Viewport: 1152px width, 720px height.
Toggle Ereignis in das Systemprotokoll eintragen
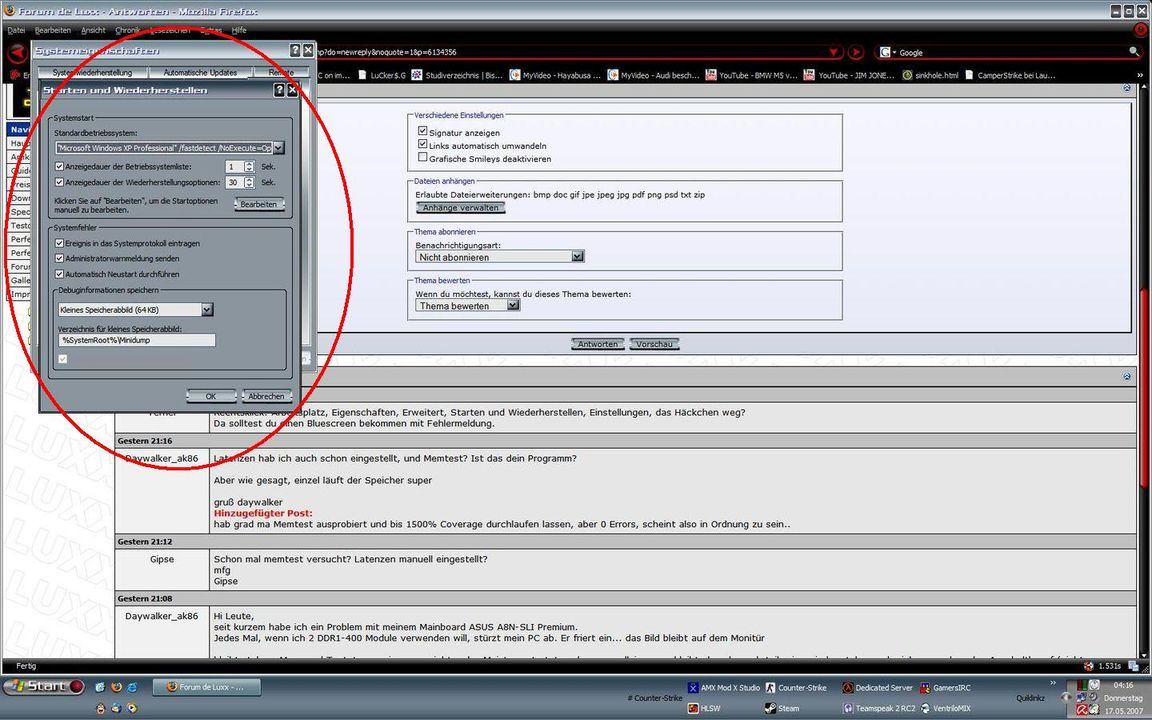[60, 243]
